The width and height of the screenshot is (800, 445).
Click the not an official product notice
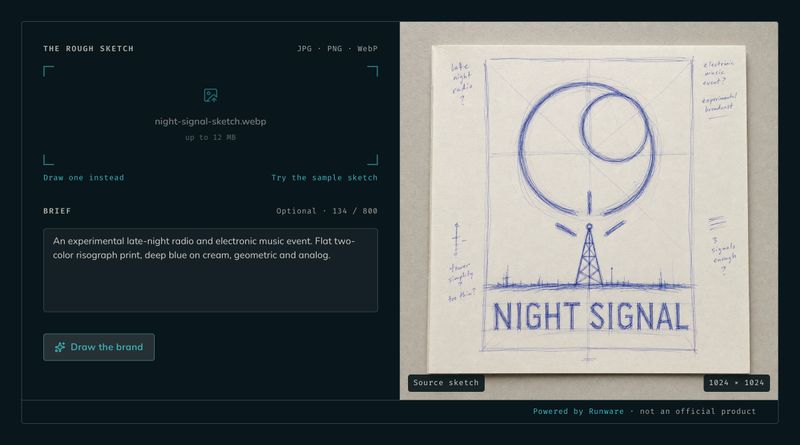point(698,411)
